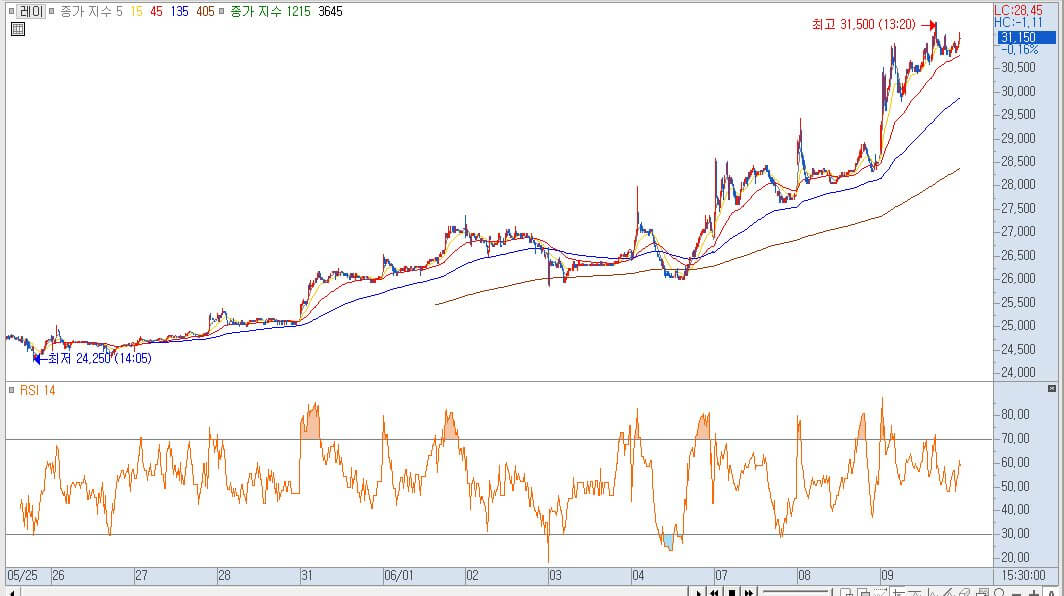Click the 15:30:00 time label
Screen dimensions: 1064x596
click(x=1024, y=576)
